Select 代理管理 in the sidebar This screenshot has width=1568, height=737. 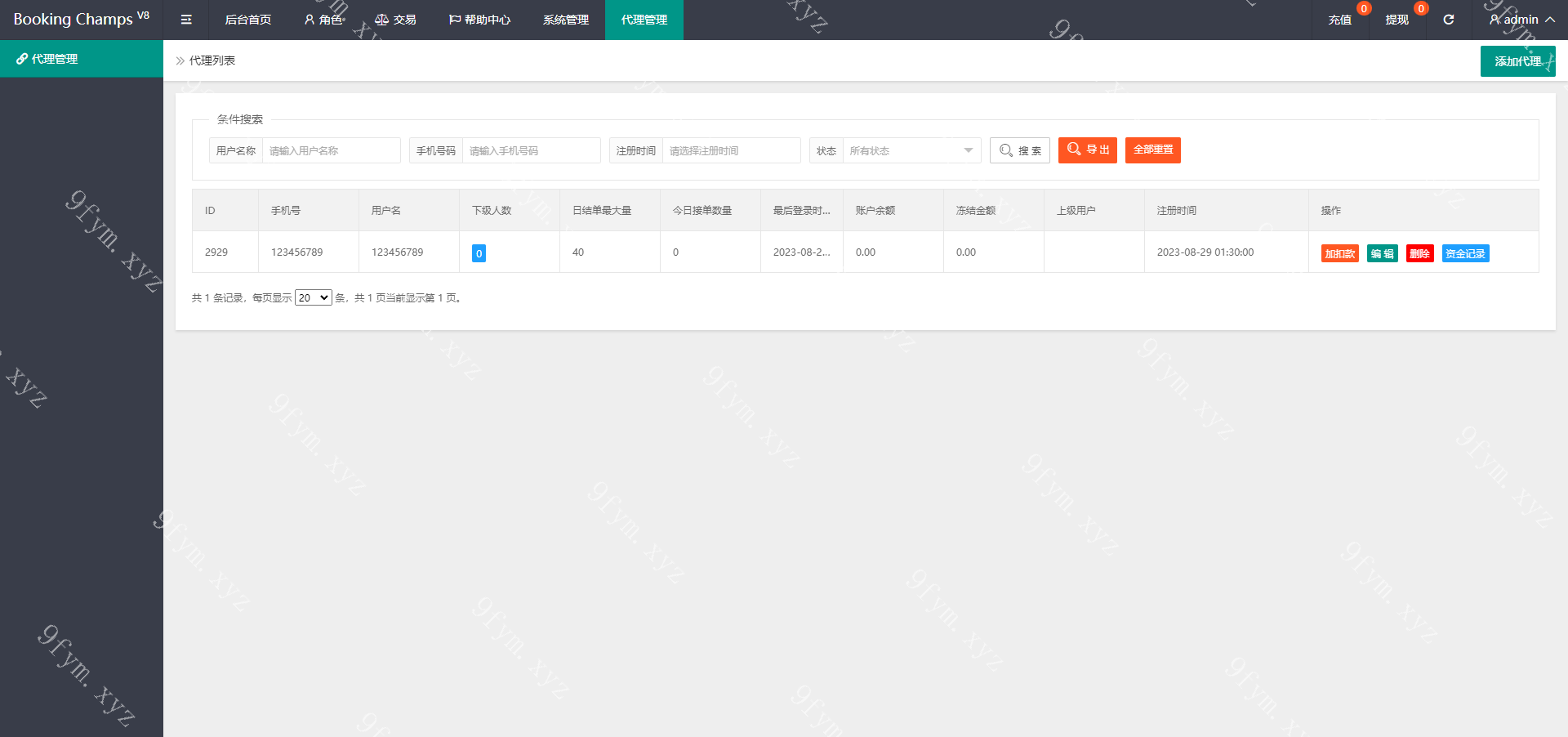click(x=82, y=59)
